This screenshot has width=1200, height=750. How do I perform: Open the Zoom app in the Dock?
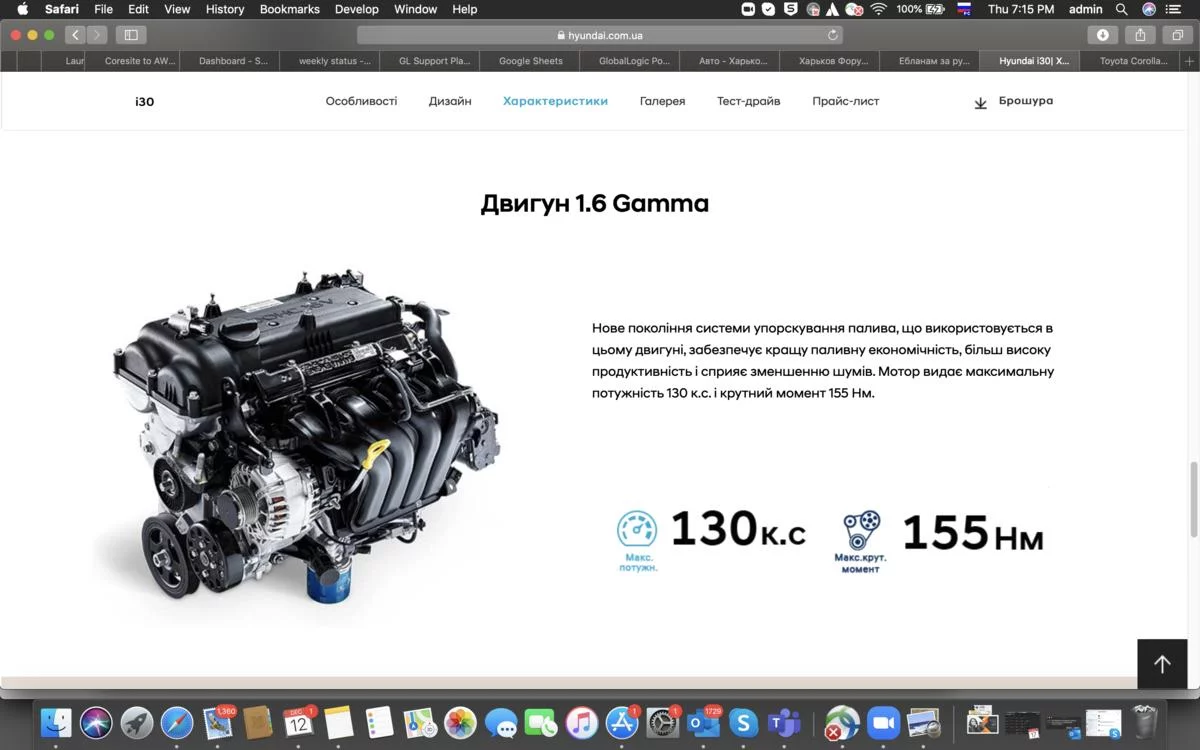pos(882,722)
